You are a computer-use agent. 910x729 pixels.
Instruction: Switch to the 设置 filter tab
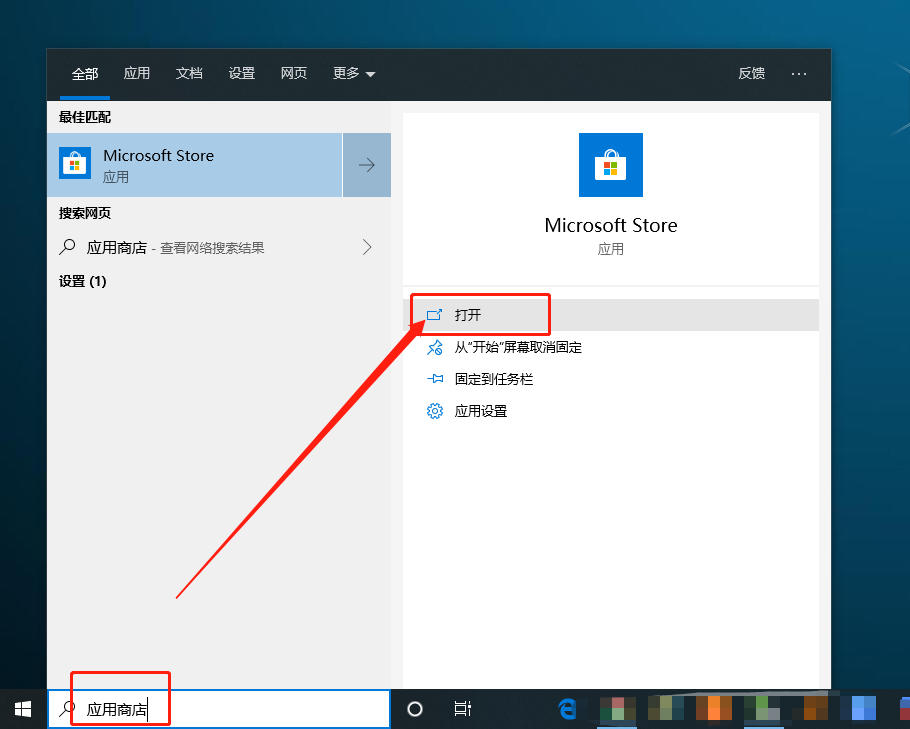coord(241,73)
